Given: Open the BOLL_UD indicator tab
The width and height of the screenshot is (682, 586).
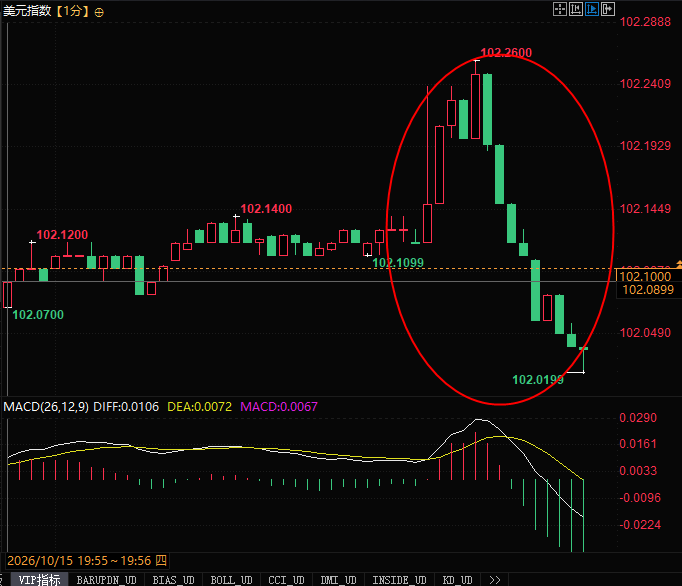Looking at the screenshot, I should [x=231, y=579].
